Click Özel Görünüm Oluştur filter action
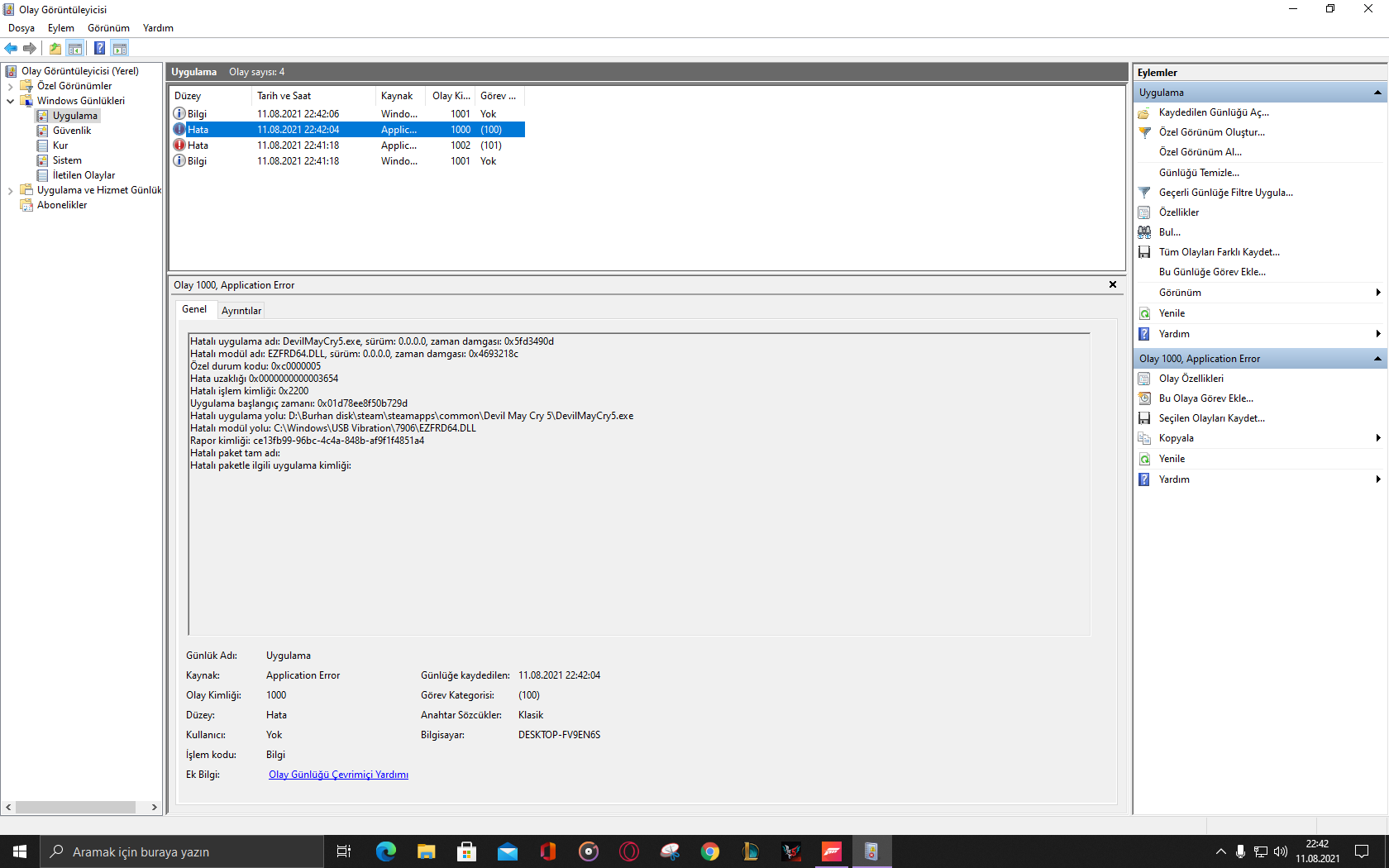The image size is (1389, 868). coord(1212,132)
